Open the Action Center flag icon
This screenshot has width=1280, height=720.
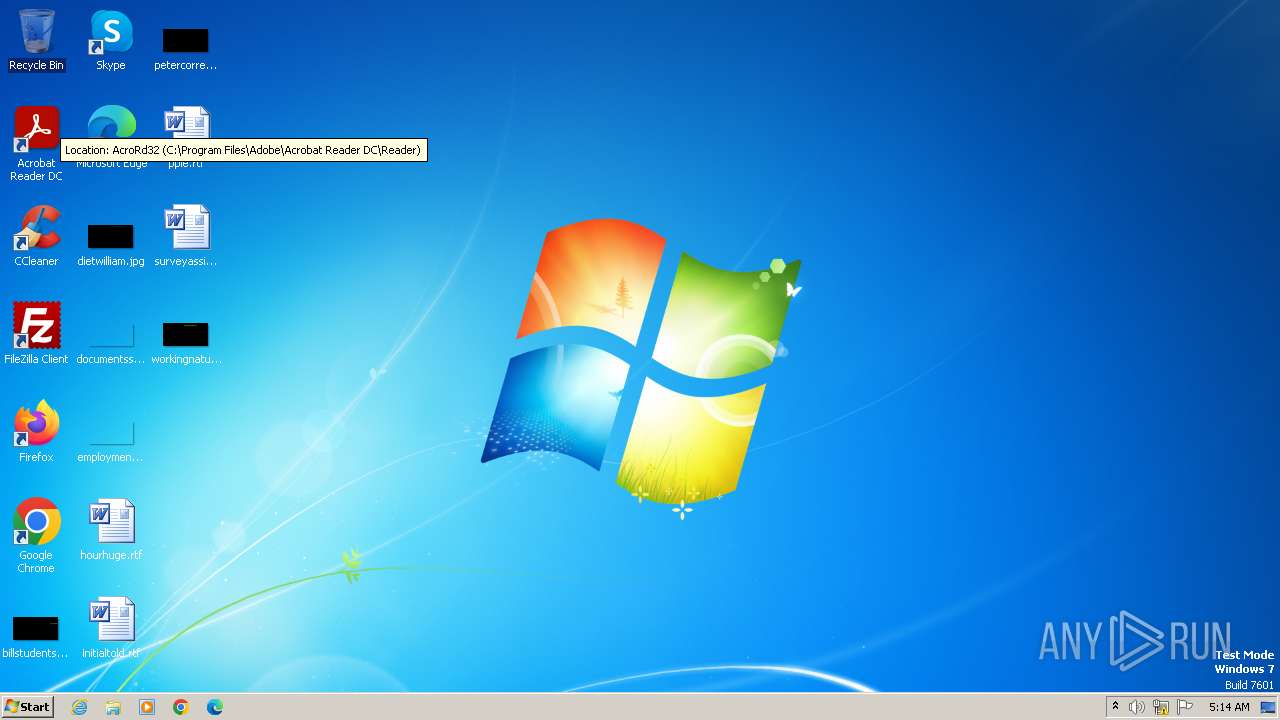(1185, 707)
